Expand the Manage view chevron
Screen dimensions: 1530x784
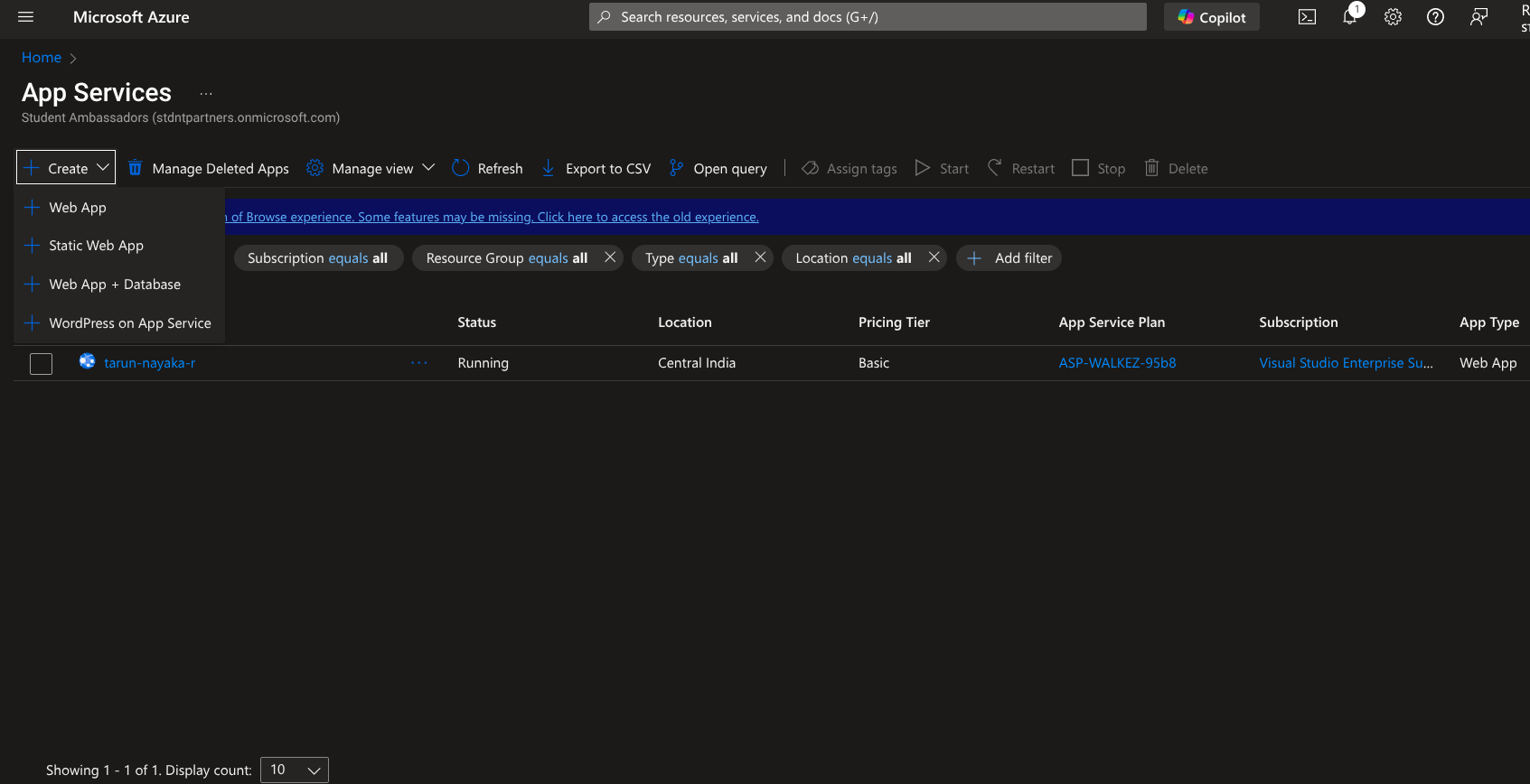click(428, 168)
